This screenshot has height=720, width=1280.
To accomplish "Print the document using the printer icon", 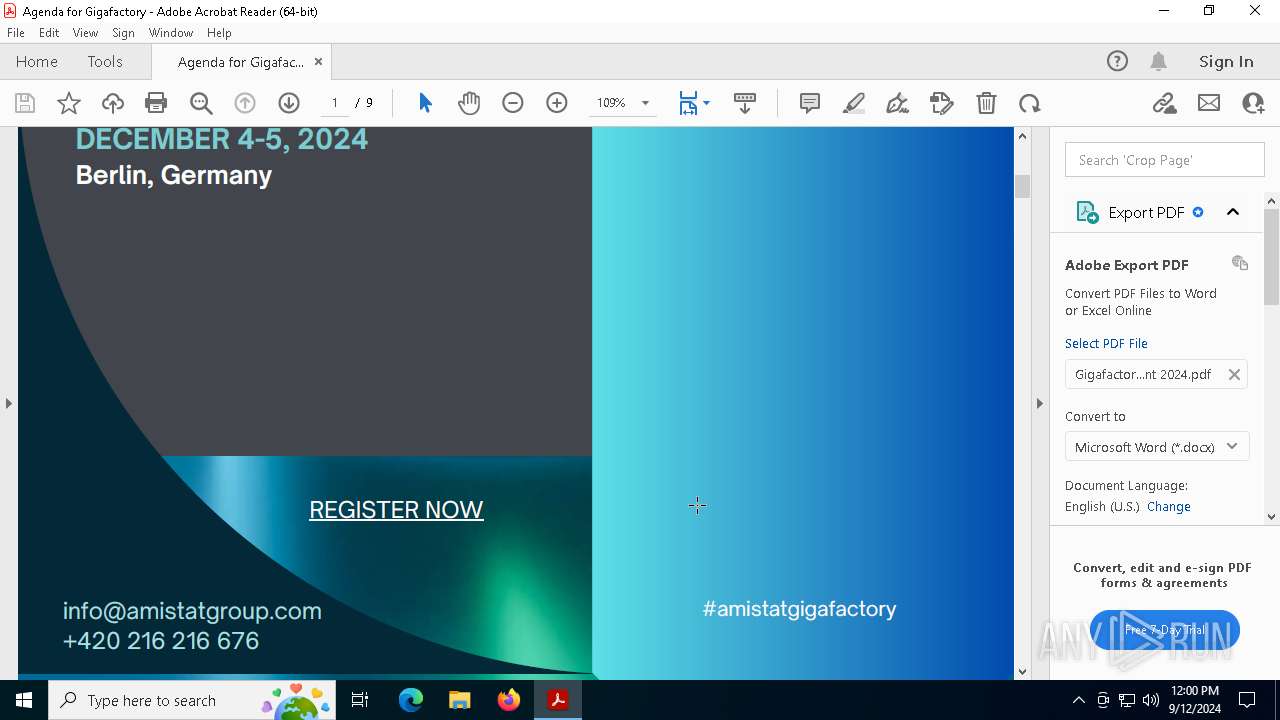I will (156, 103).
